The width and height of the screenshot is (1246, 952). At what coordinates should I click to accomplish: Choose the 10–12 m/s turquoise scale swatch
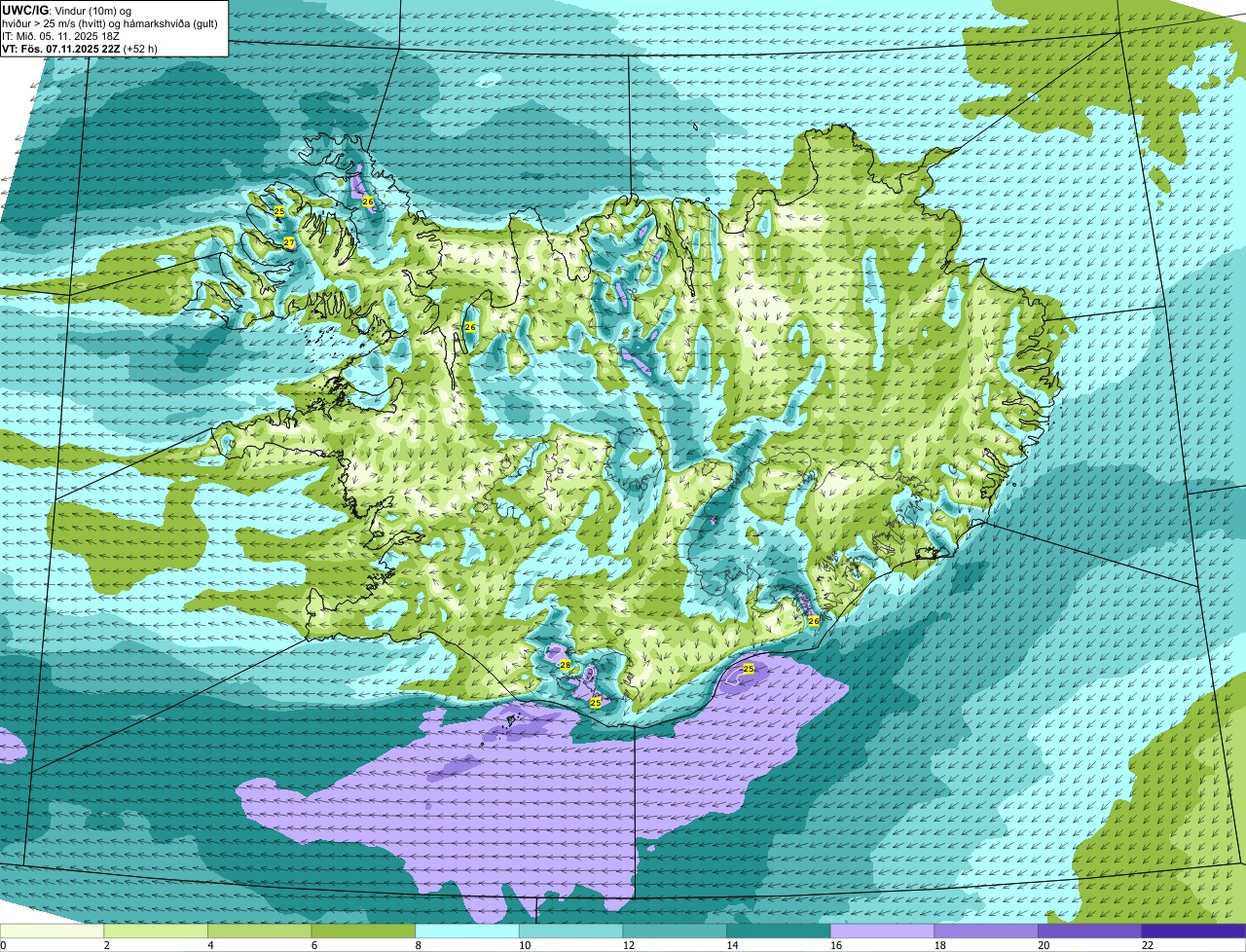pyautogui.click(x=570, y=931)
